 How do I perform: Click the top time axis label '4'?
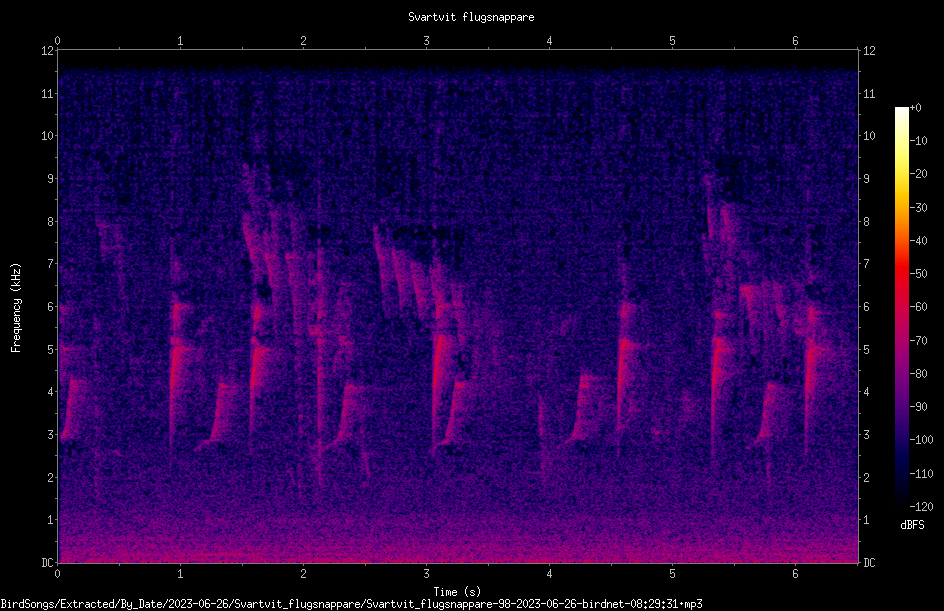tap(549, 41)
